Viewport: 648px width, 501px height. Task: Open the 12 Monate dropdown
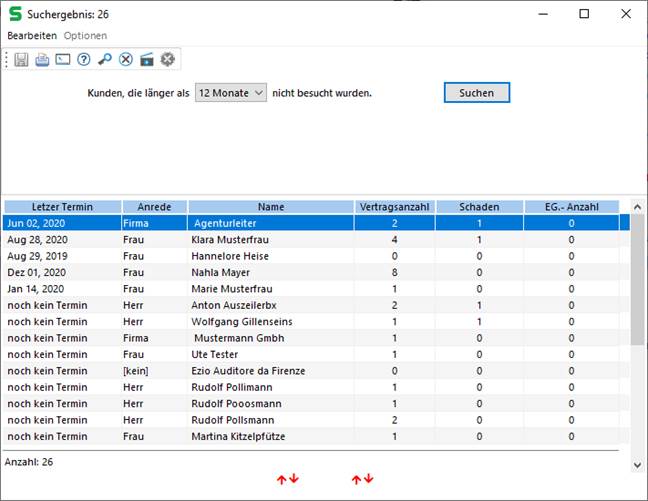pos(231,93)
